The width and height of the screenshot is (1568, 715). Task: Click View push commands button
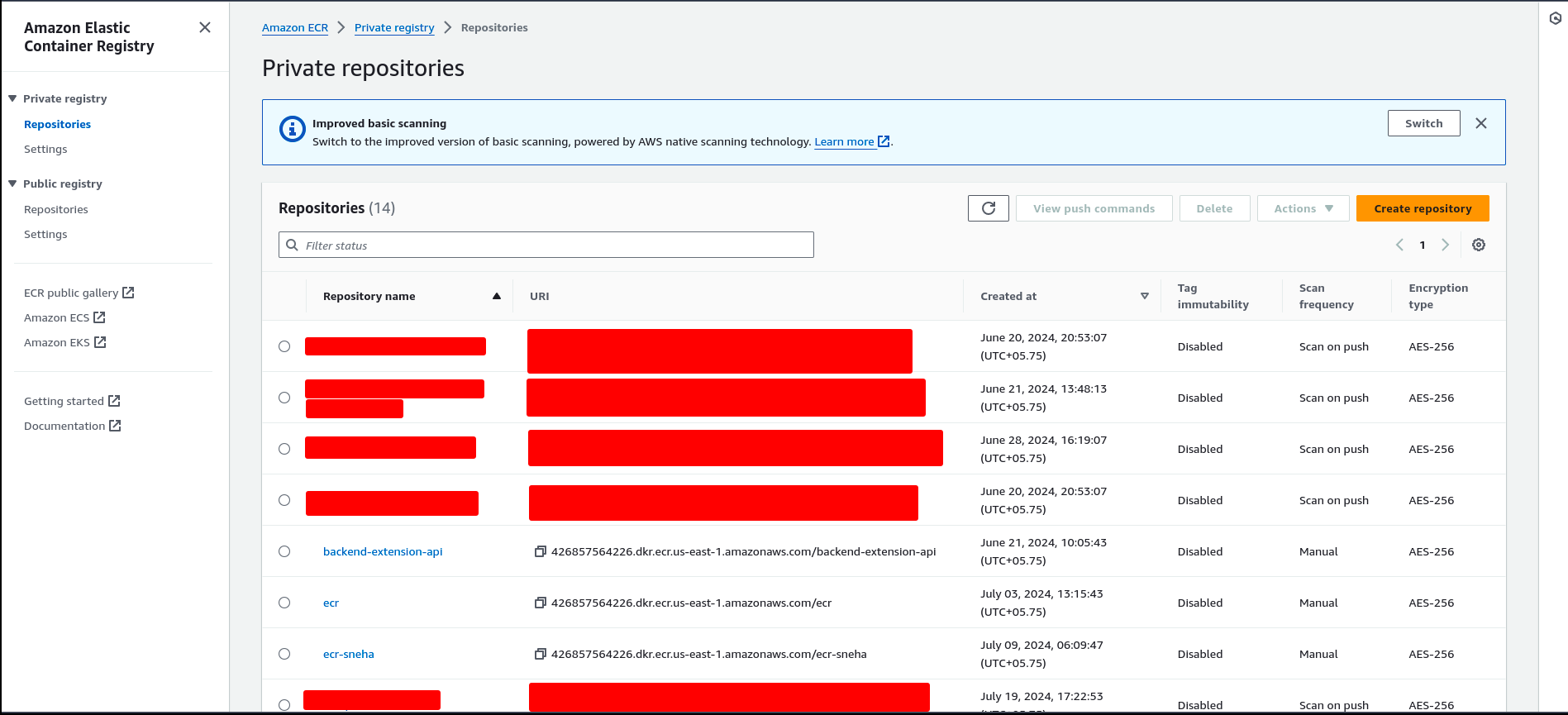[1094, 208]
